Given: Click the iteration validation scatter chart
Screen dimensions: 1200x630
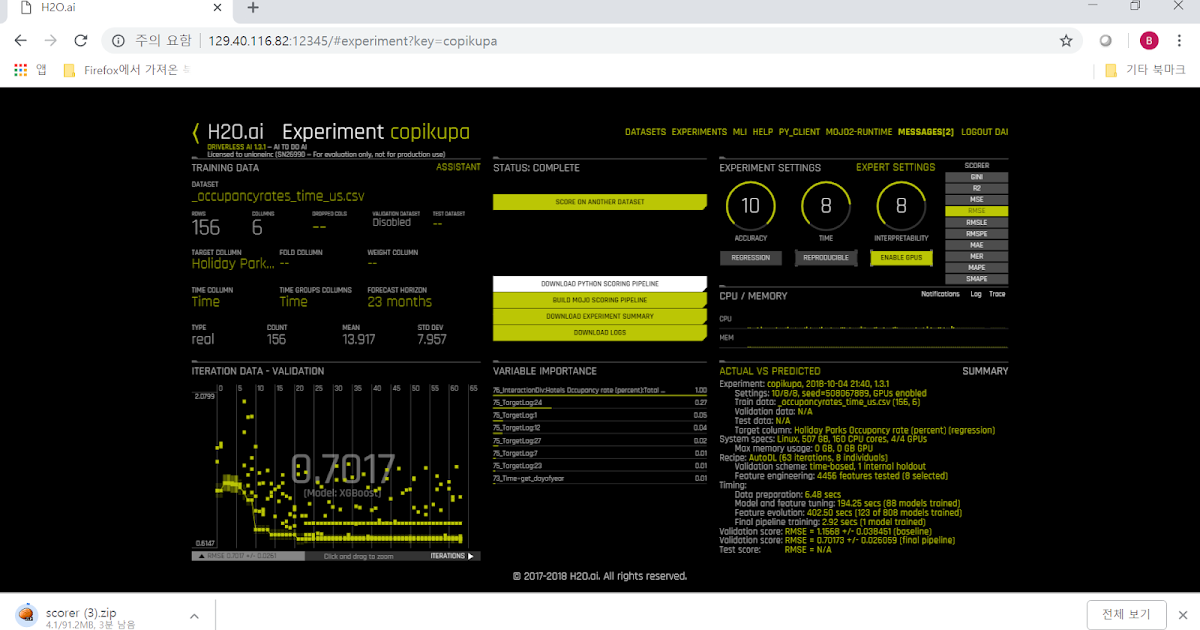Looking at the screenshot, I should pos(335,465).
